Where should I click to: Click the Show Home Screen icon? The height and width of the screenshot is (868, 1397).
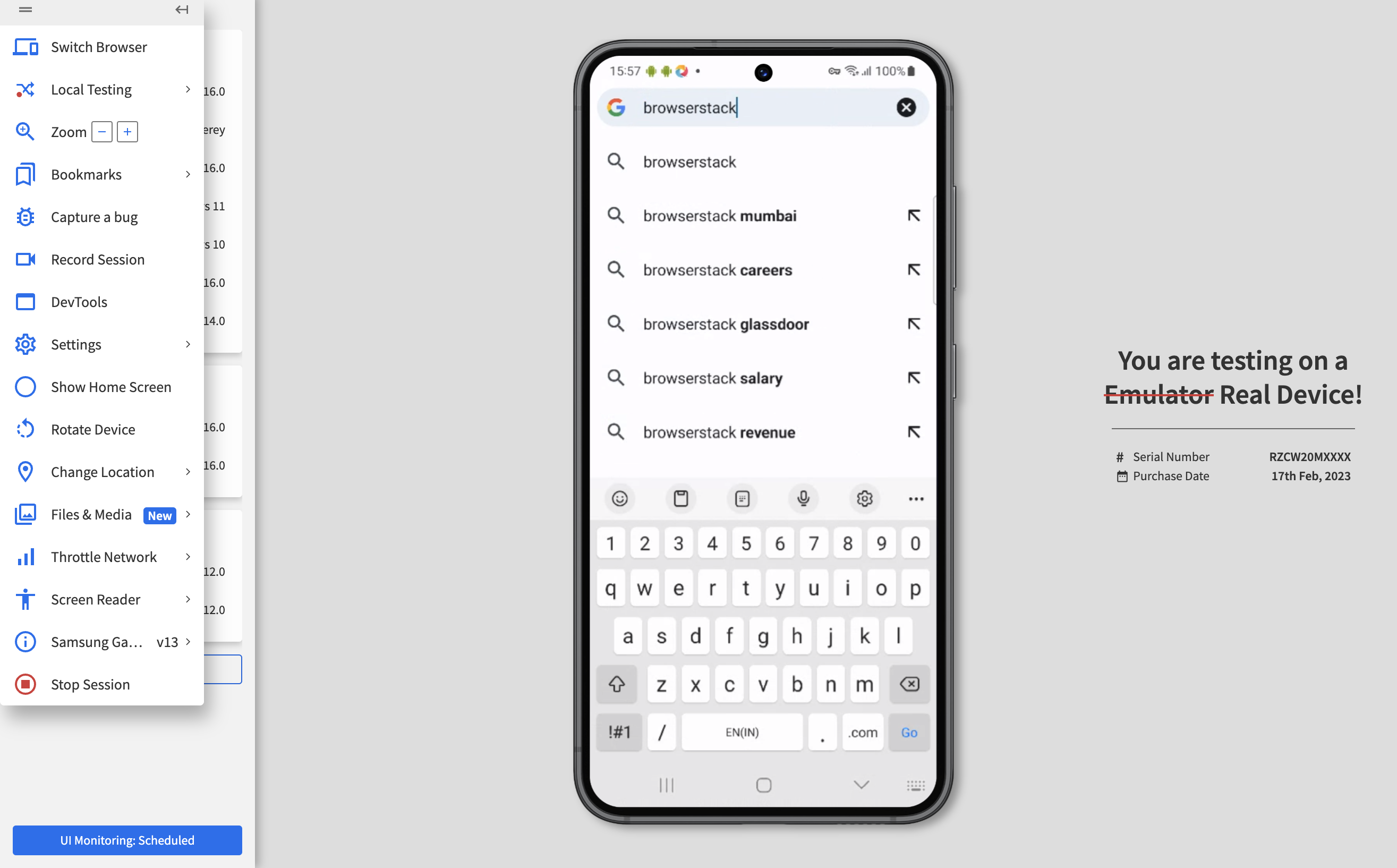click(x=25, y=386)
